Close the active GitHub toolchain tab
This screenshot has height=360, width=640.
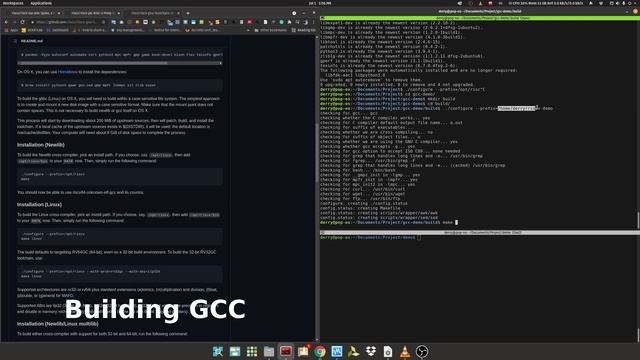pos(177,13)
